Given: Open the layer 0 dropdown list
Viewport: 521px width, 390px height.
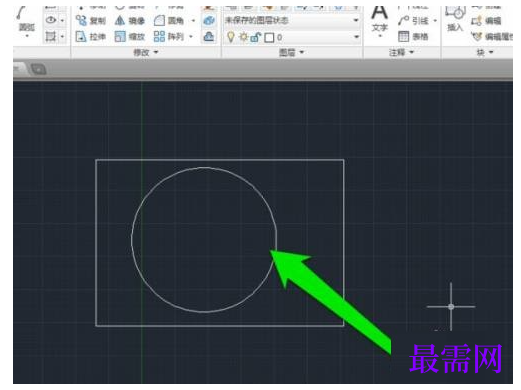Looking at the screenshot, I should tap(292, 37).
